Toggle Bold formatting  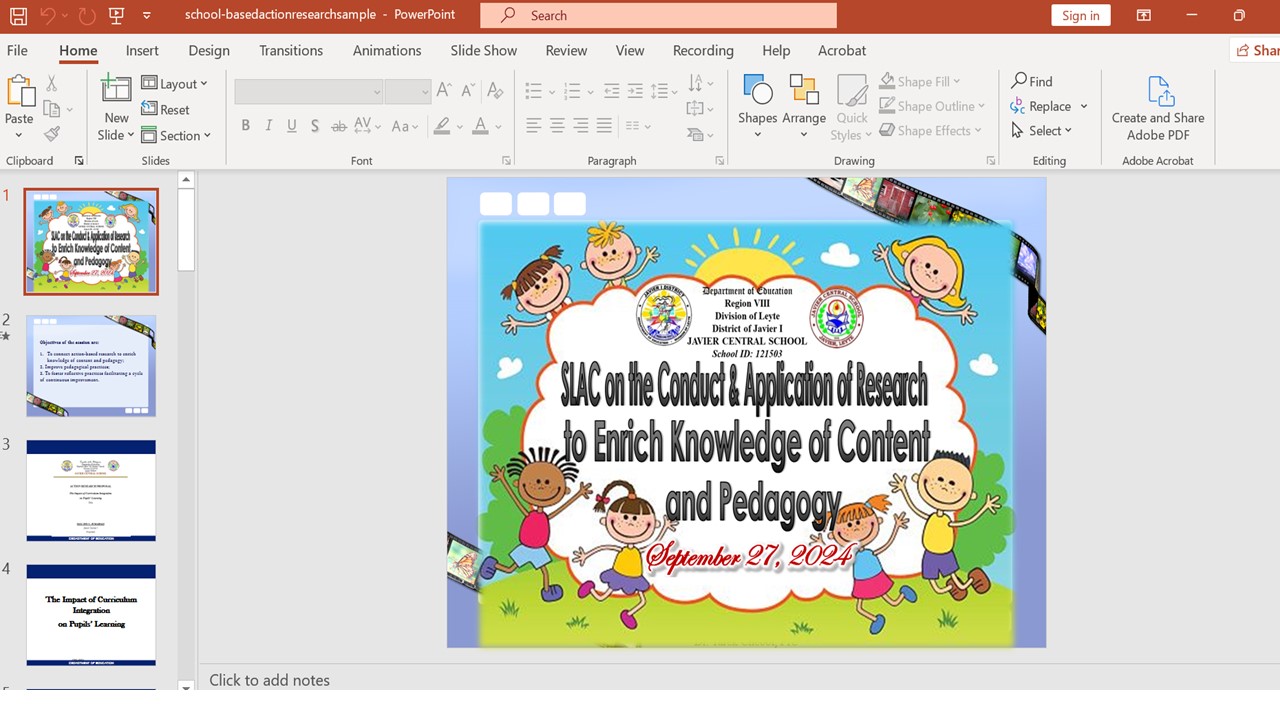[x=245, y=126]
